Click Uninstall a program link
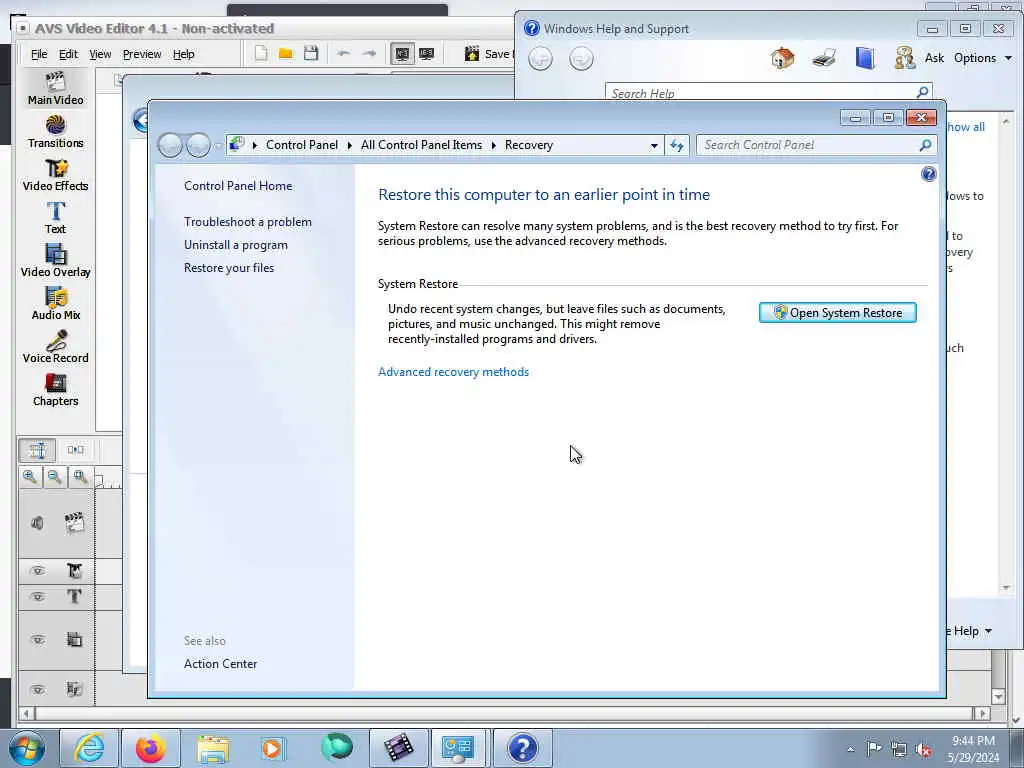1024x768 pixels. point(236,245)
